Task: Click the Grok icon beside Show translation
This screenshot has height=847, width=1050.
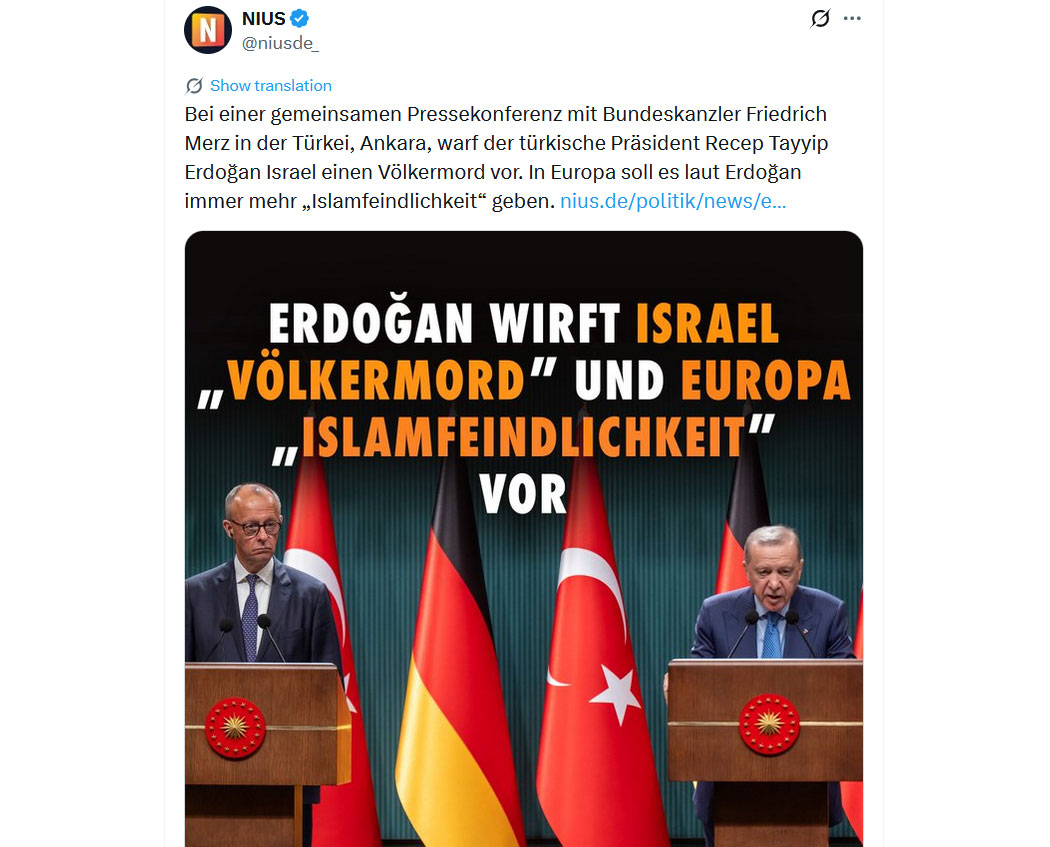Action: point(194,86)
